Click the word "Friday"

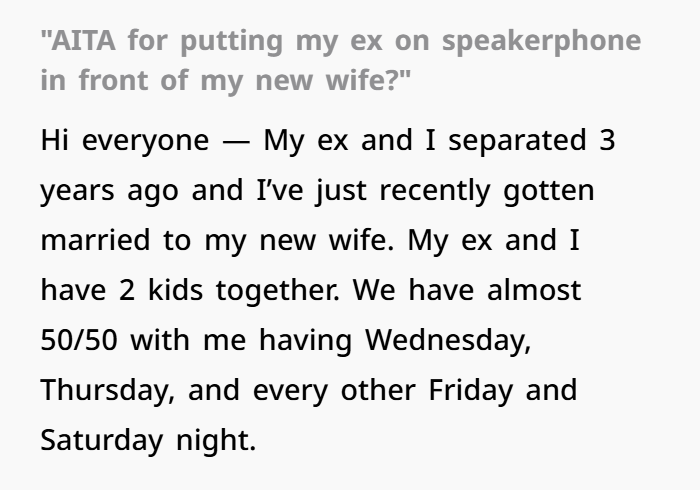[471, 392]
